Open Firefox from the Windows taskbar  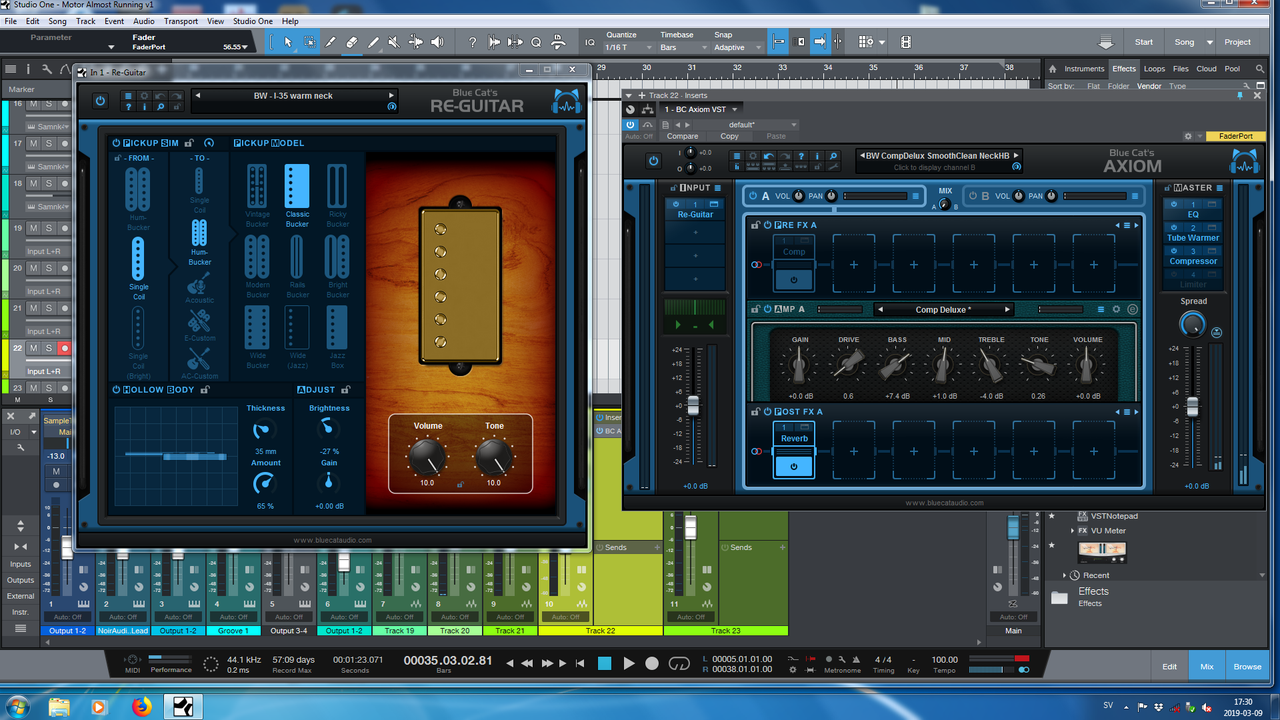[x=140, y=706]
